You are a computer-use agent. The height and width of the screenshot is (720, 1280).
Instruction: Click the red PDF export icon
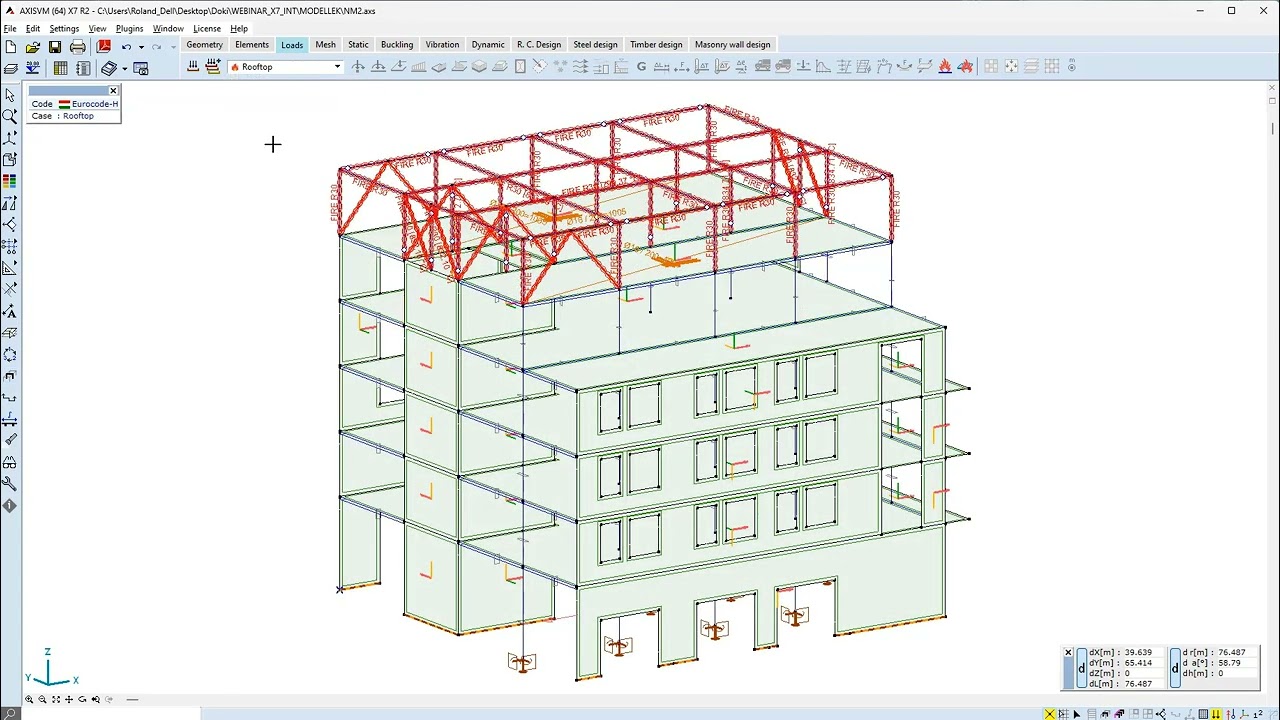click(103, 46)
